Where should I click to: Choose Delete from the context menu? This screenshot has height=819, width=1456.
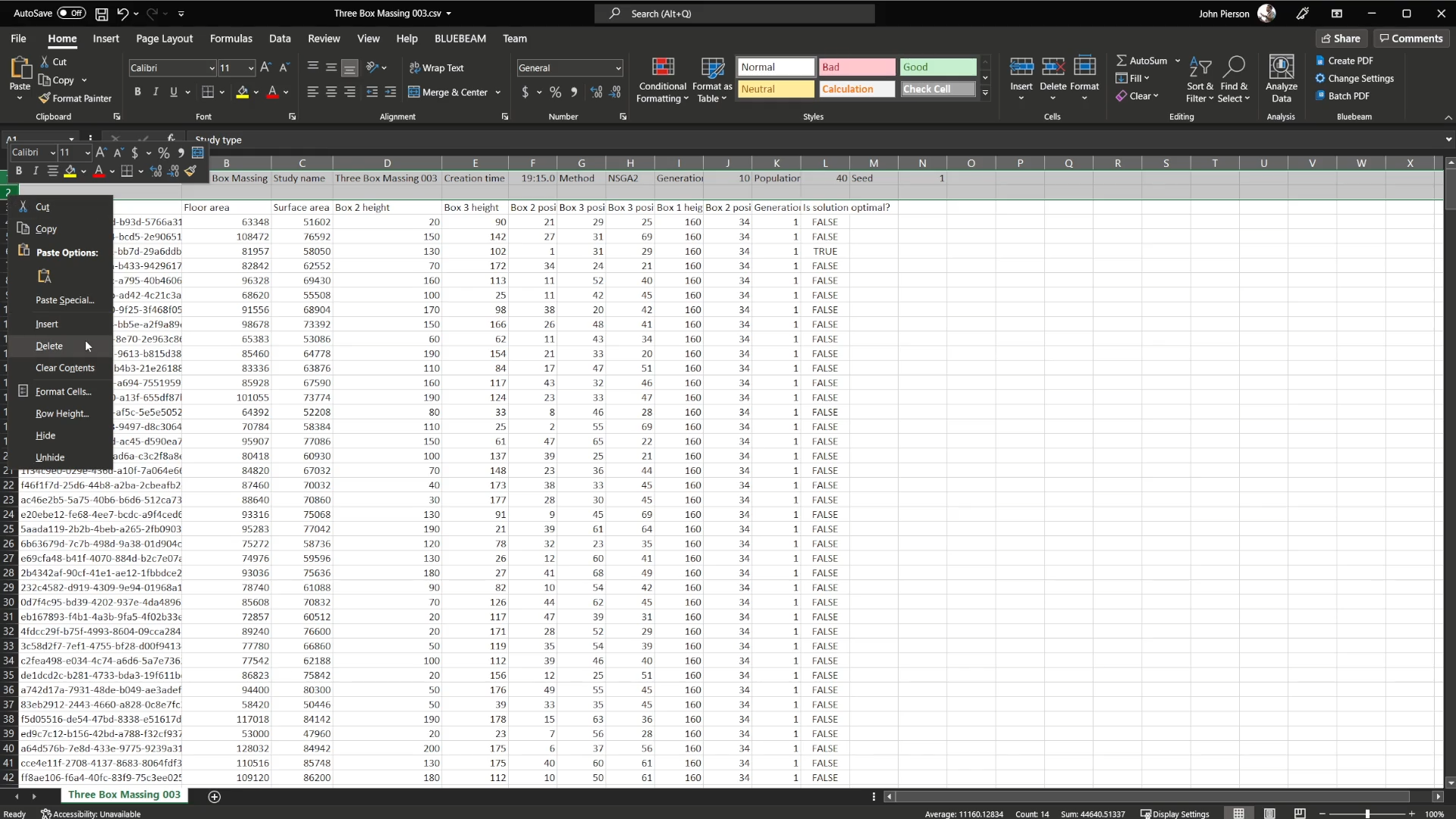(49, 346)
